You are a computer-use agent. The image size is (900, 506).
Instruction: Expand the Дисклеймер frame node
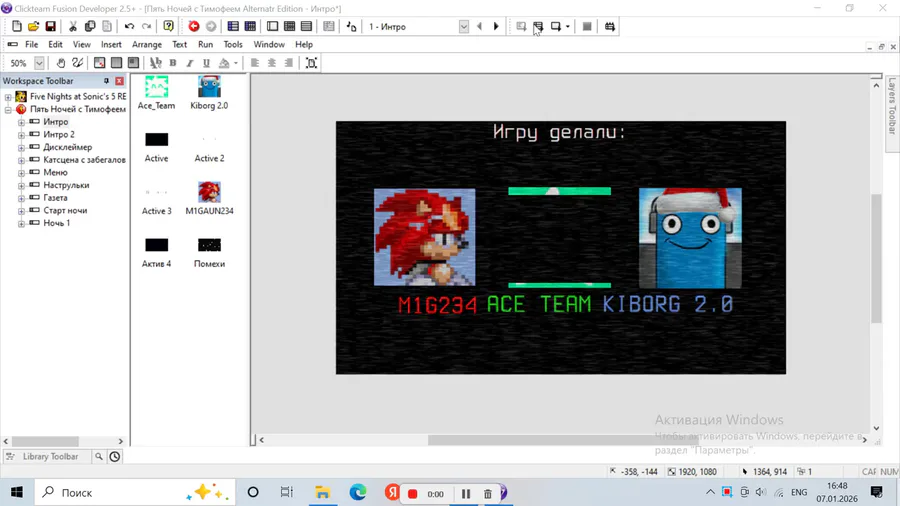coord(21,147)
